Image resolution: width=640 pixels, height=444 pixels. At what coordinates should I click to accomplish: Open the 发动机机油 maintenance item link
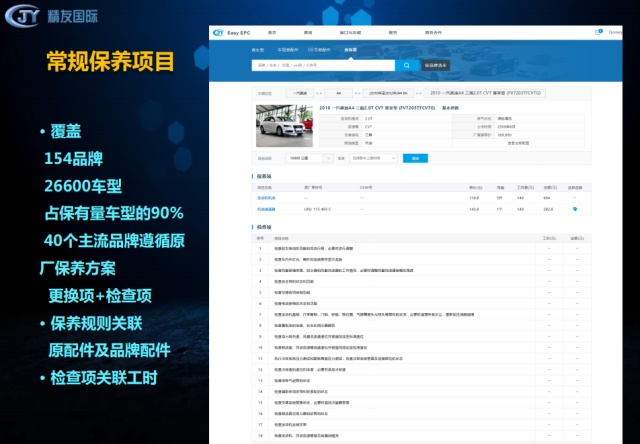[269, 198]
